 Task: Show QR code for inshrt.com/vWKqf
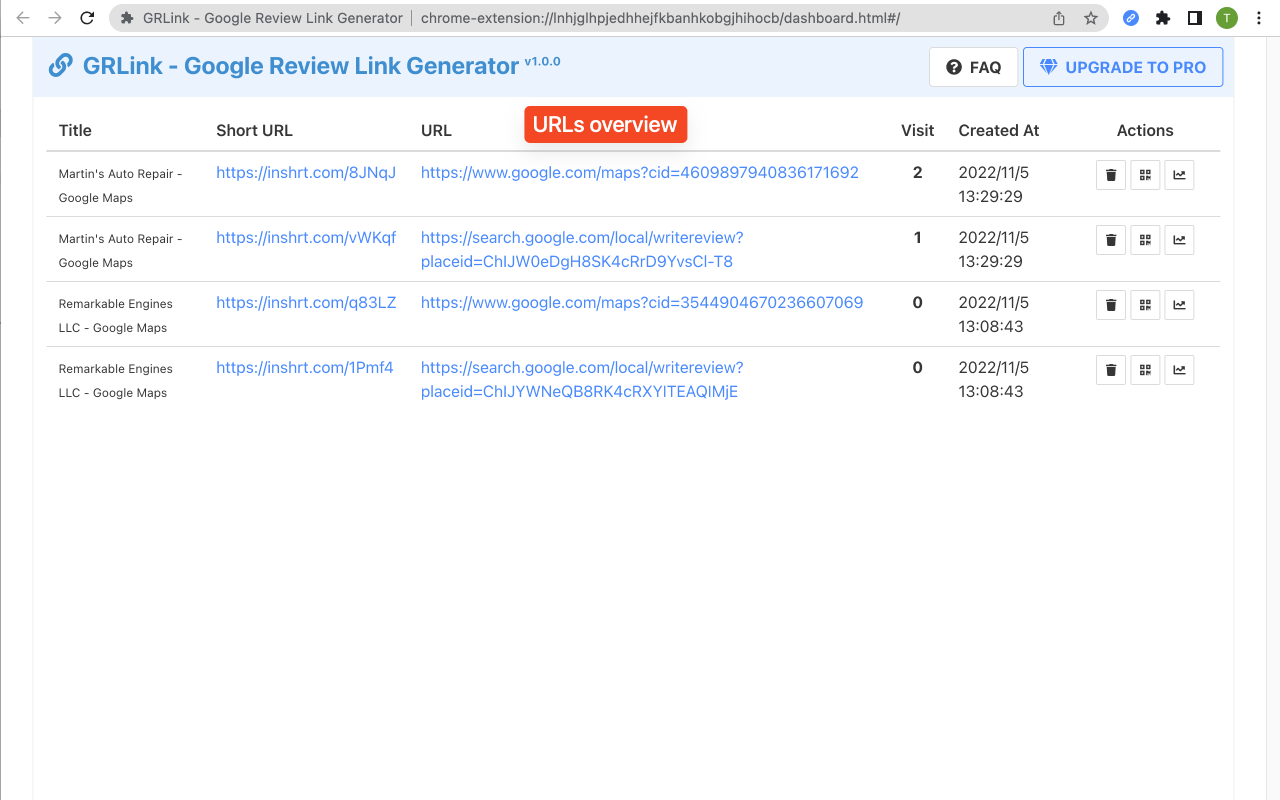[x=1145, y=240]
